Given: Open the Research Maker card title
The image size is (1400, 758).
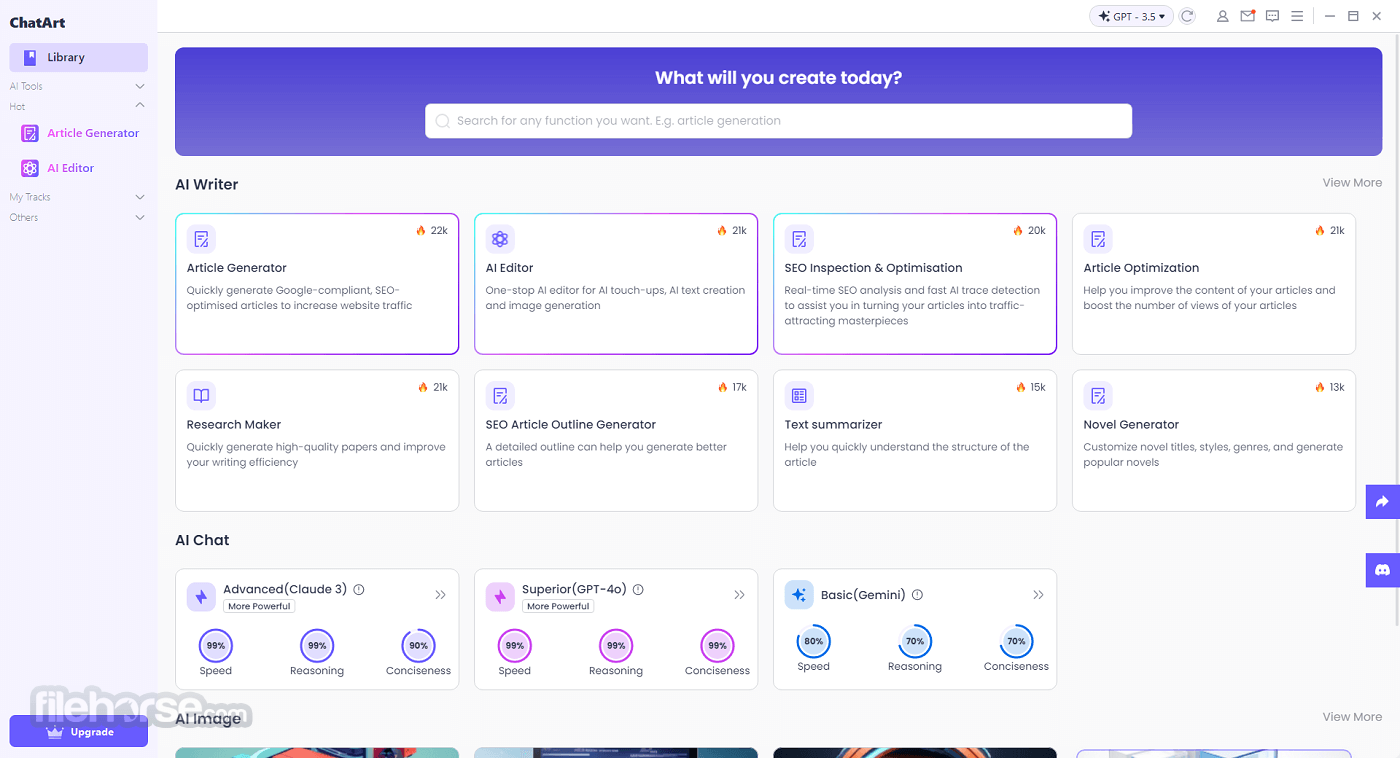Looking at the screenshot, I should [234, 425].
